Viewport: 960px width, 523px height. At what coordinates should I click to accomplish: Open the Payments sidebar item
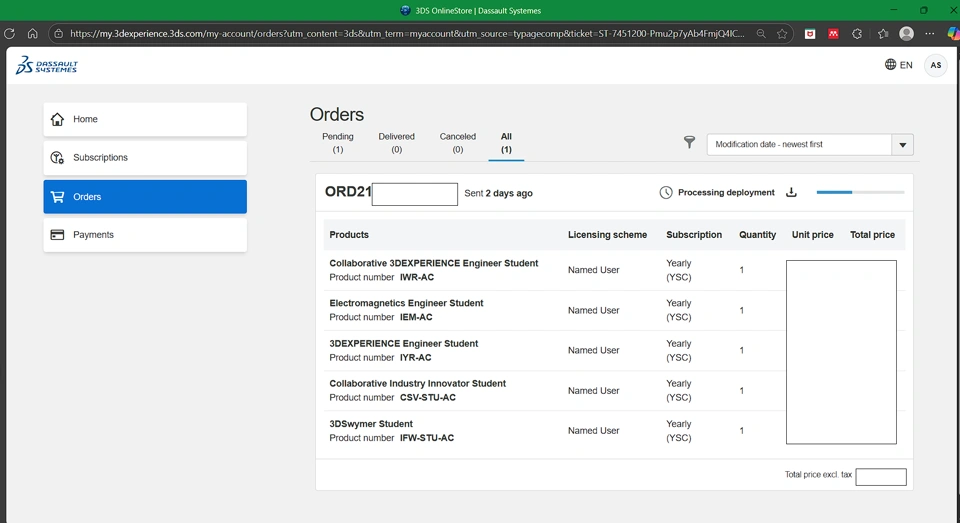pos(145,235)
